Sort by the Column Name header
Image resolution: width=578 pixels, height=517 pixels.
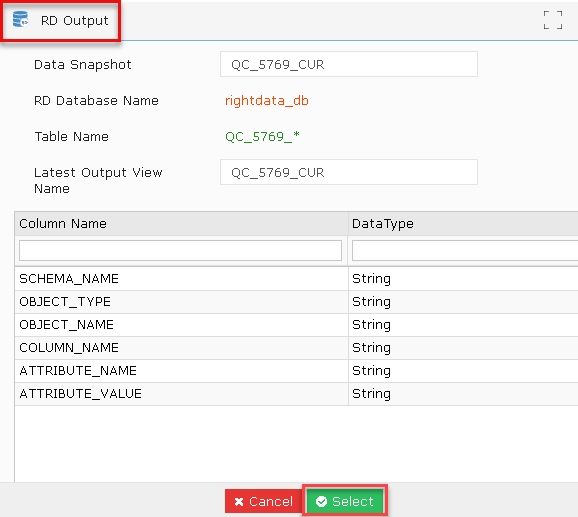(181, 224)
